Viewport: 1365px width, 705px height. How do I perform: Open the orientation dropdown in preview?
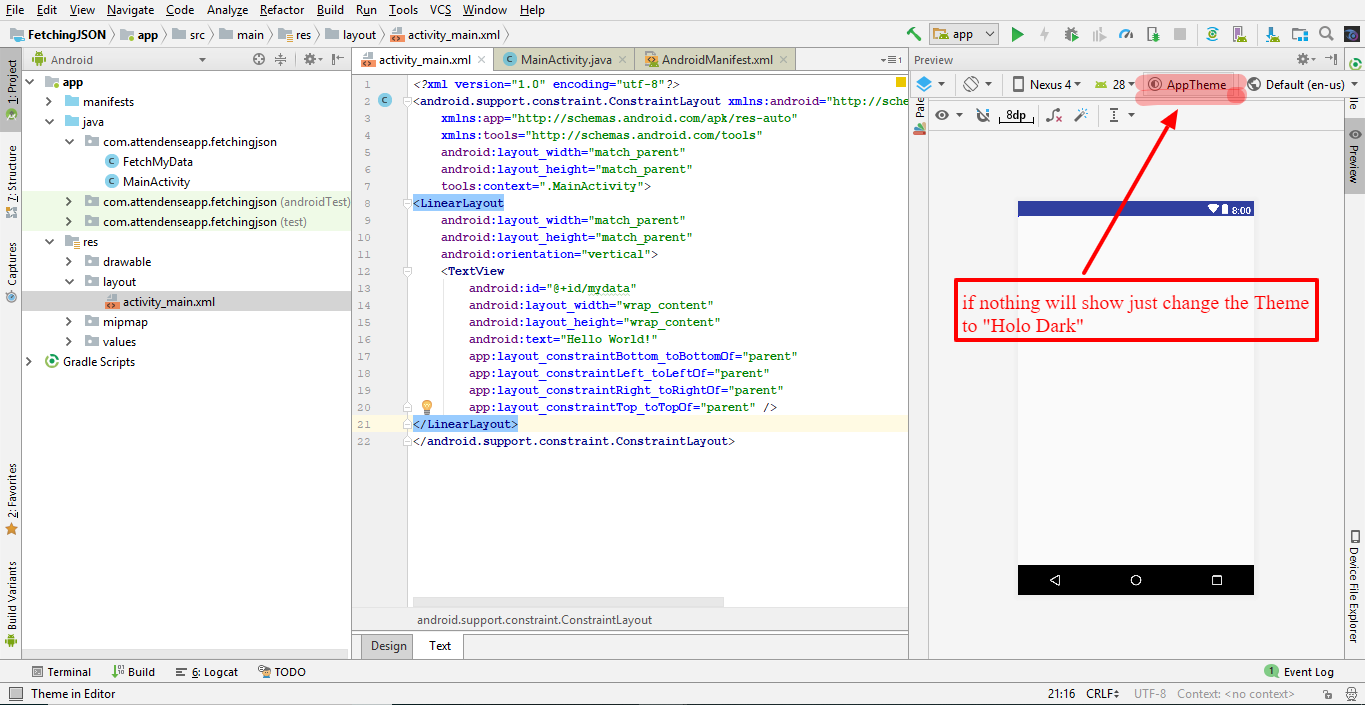click(x=978, y=85)
